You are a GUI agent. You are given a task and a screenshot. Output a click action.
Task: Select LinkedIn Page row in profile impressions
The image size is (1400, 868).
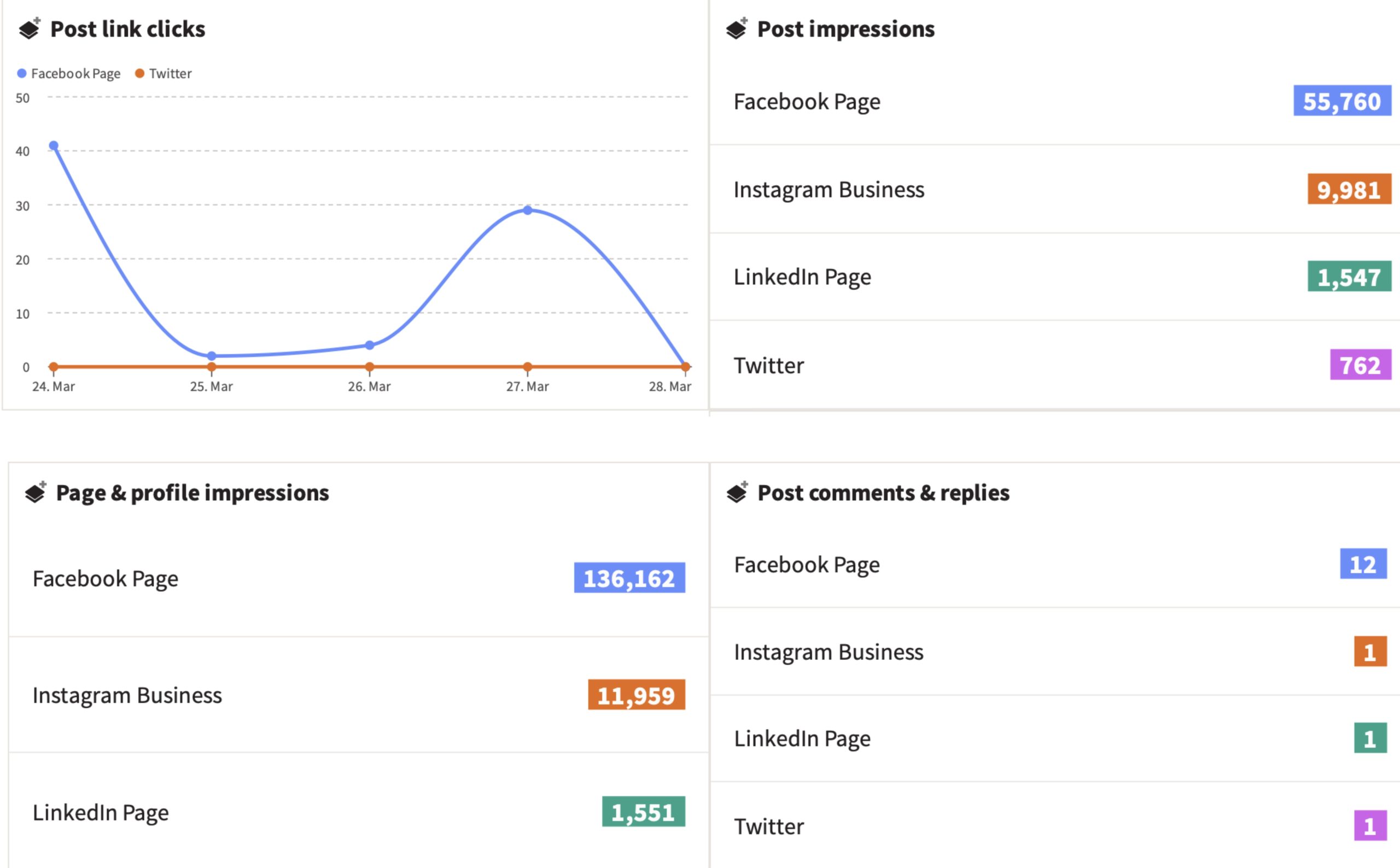tap(101, 812)
